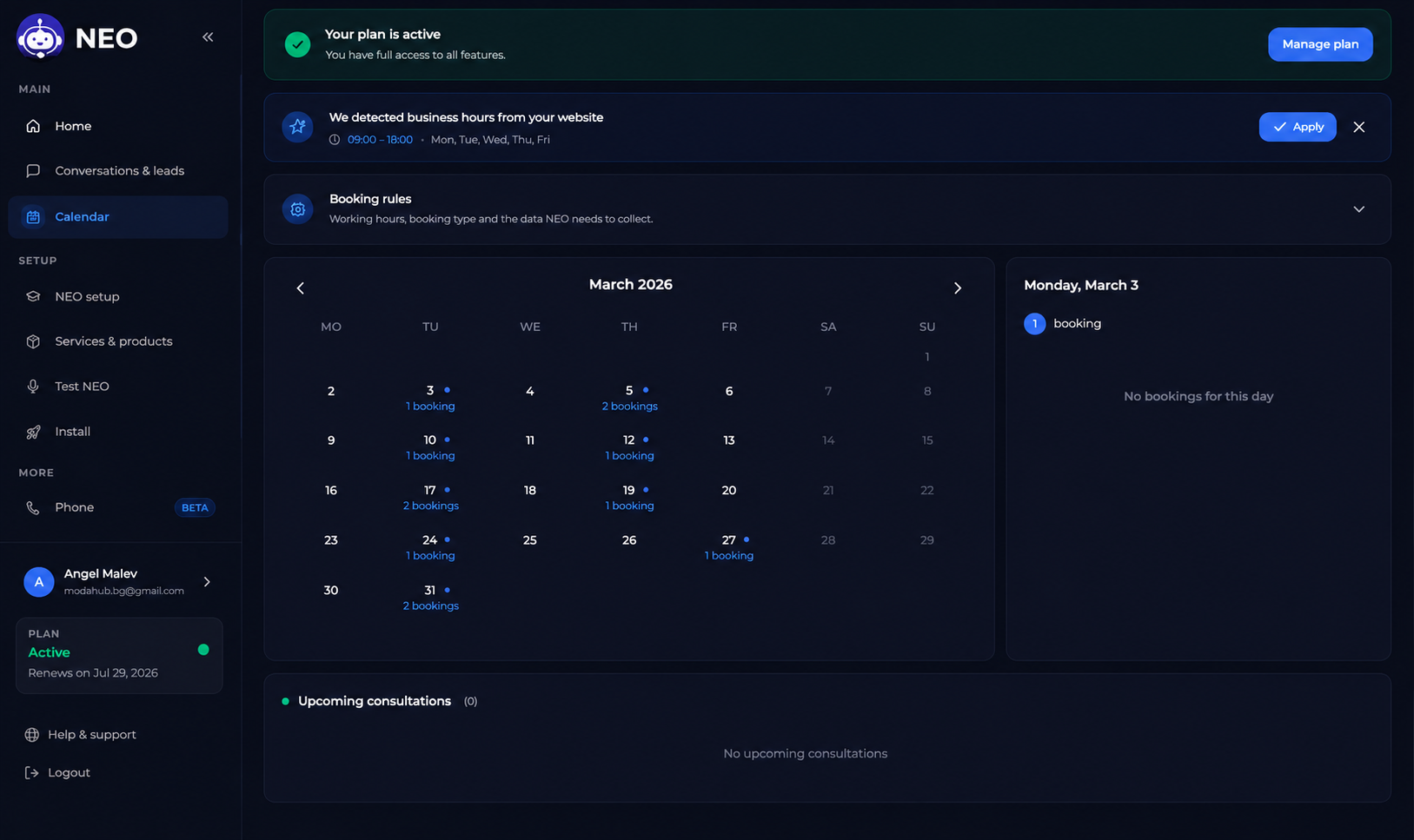Click the Booking rules gear icon
Viewport: 1414px width, 840px height.
[297, 209]
